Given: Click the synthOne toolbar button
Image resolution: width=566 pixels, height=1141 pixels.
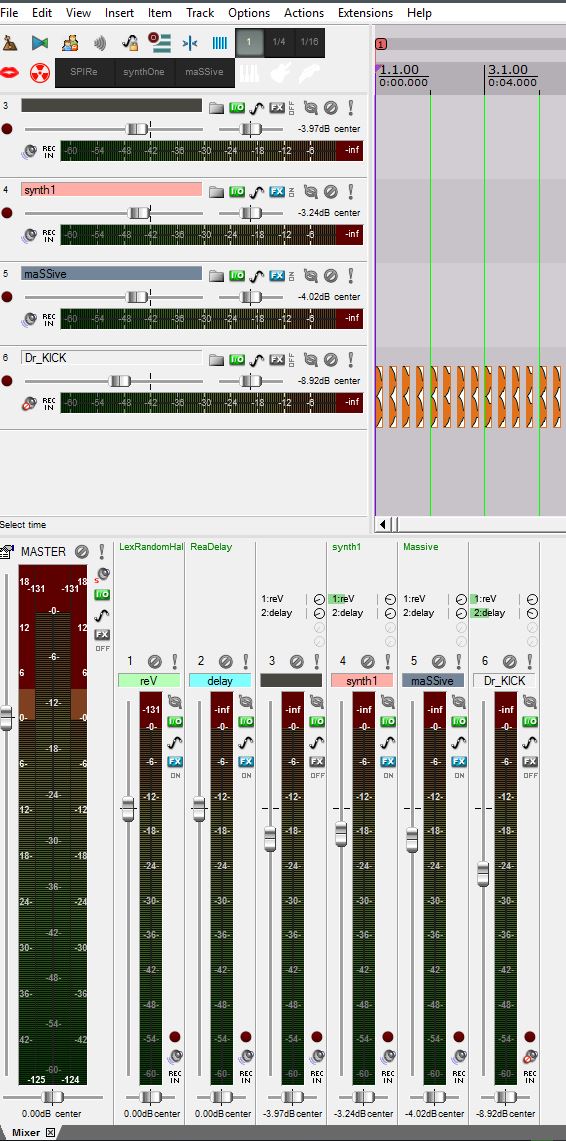Looking at the screenshot, I should point(144,72).
